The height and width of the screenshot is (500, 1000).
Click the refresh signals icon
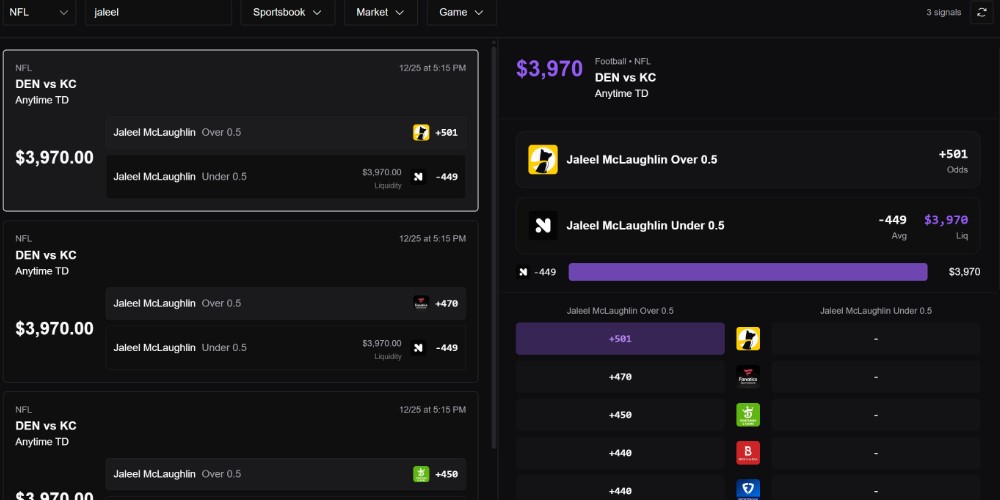[982, 12]
